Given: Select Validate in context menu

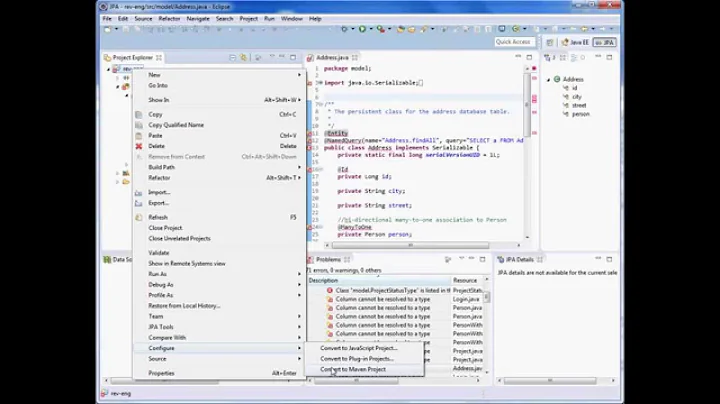Looking at the screenshot, I should pyautogui.click(x=219, y=253).
